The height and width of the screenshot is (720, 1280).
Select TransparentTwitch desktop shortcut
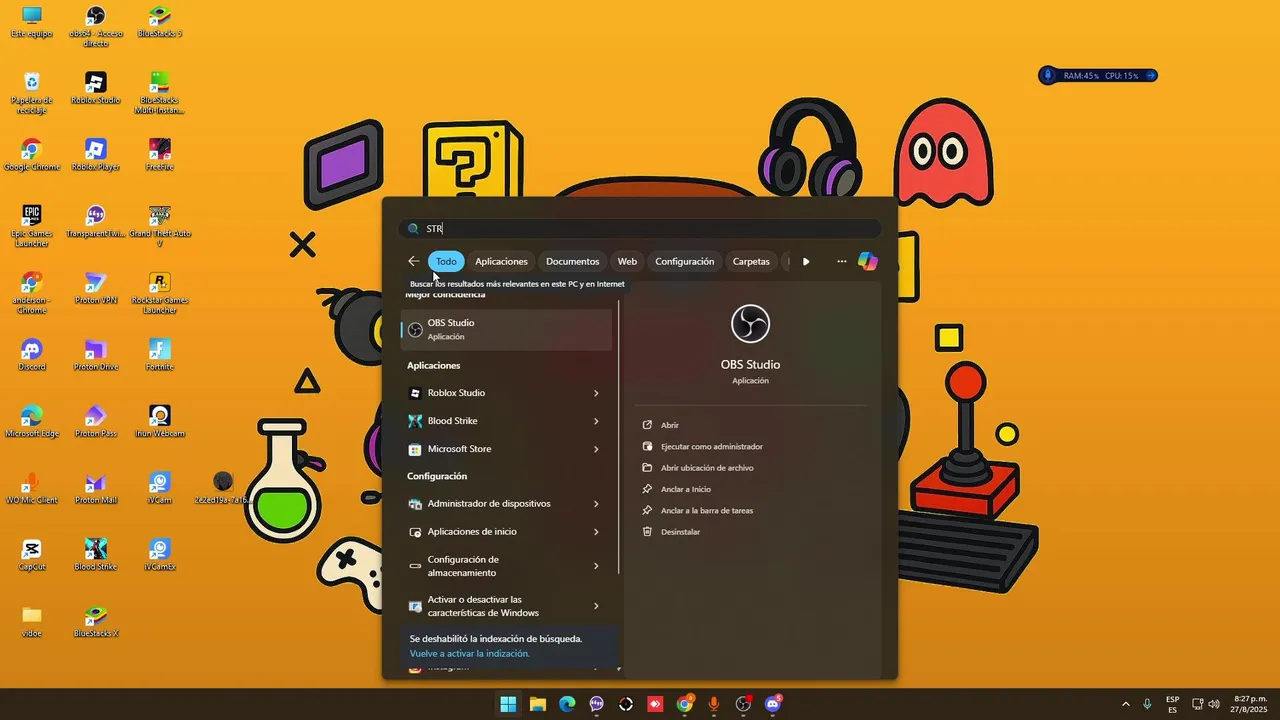[95, 222]
